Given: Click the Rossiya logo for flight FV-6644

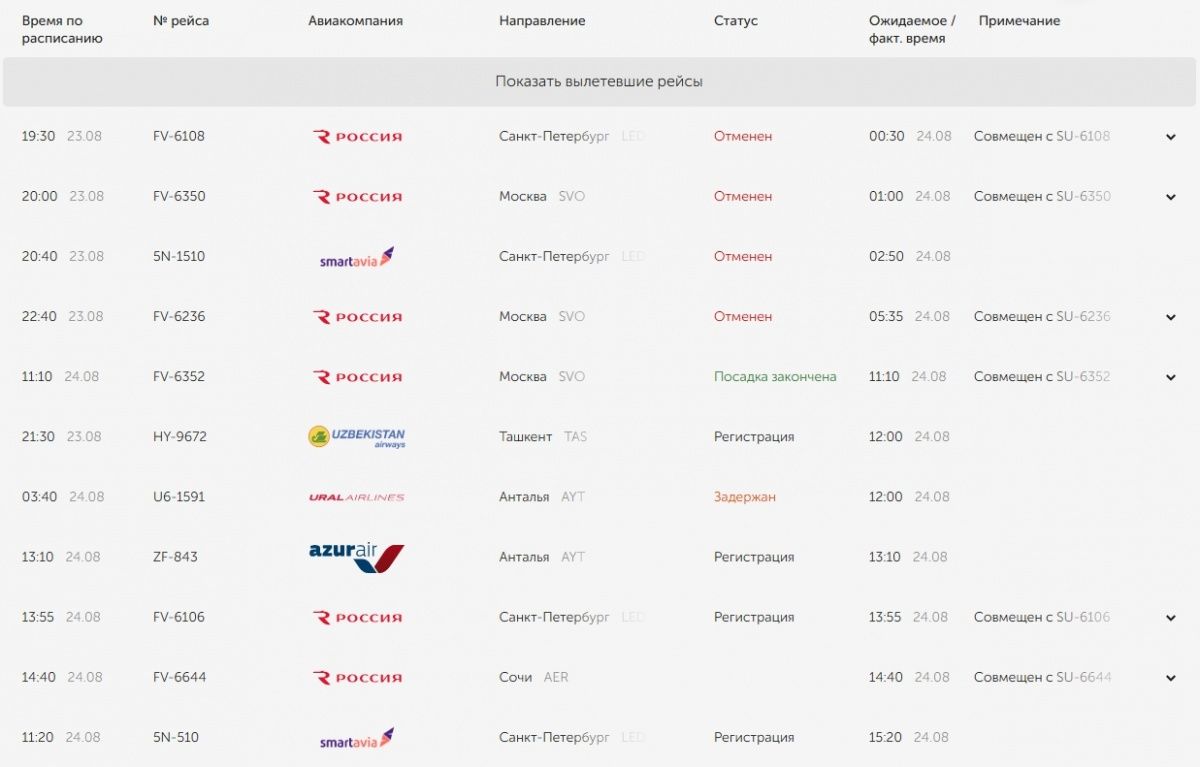Looking at the screenshot, I should pos(358,678).
